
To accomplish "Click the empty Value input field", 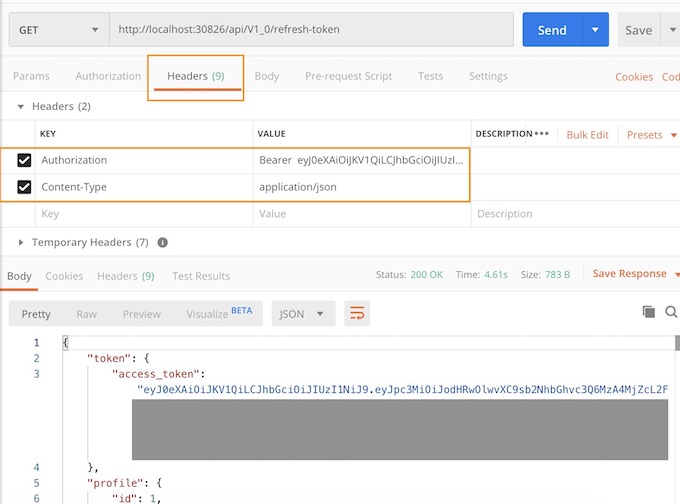I will [362, 214].
